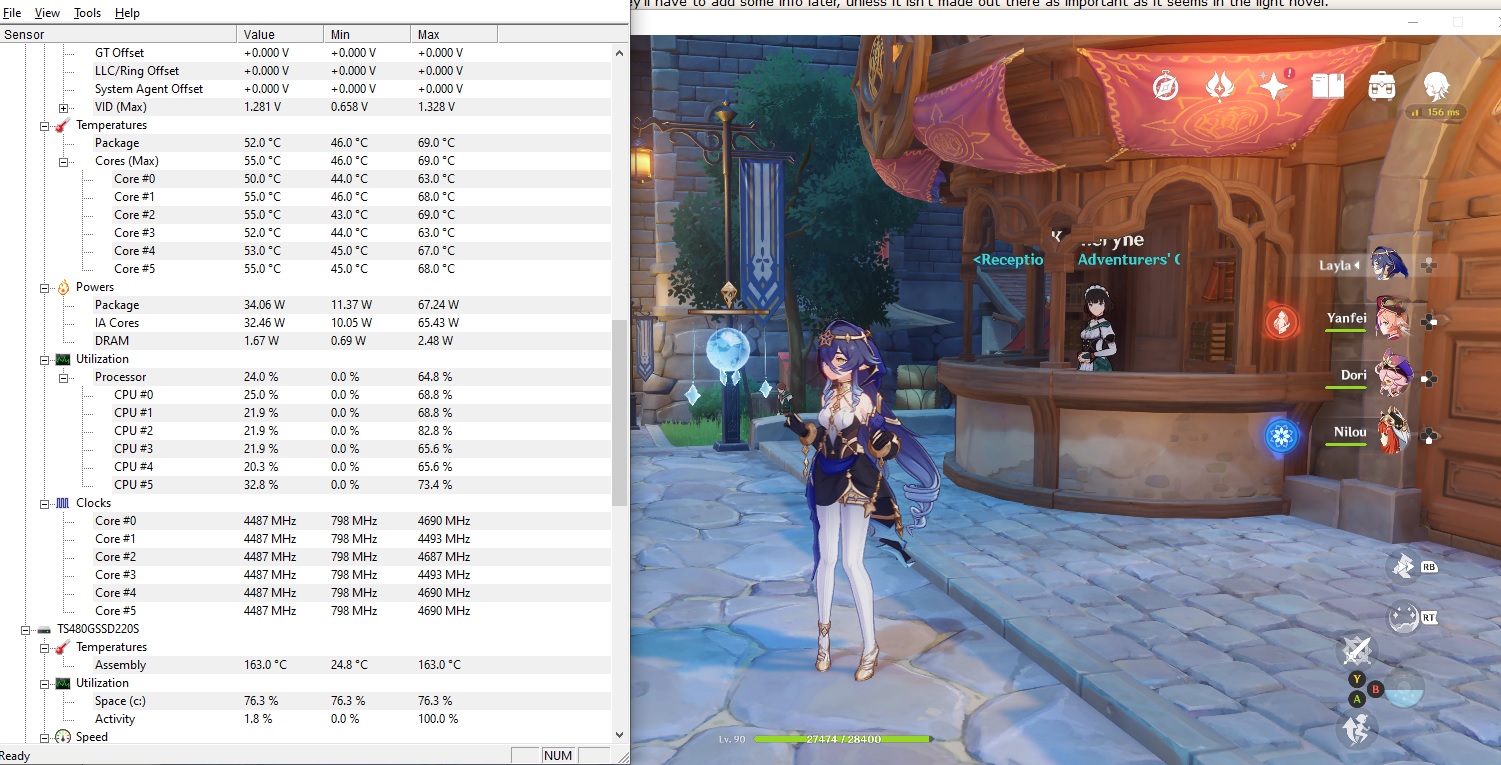Select Layla's active character portrait
The height and width of the screenshot is (765, 1501).
[1390, 265]
